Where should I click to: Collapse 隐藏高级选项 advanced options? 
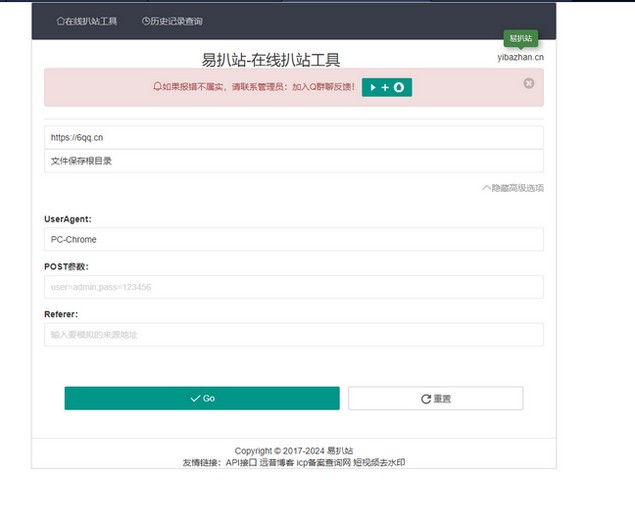click(513, 188)
